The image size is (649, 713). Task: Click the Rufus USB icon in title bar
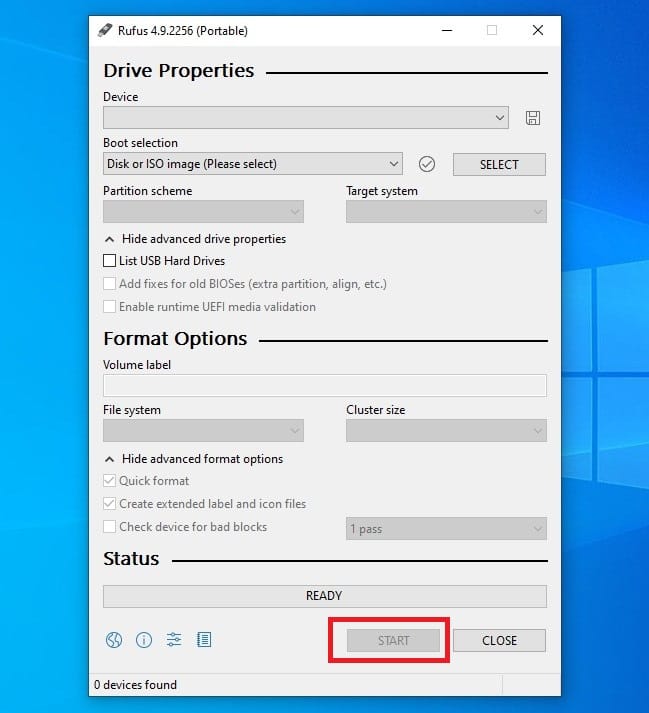105,30
